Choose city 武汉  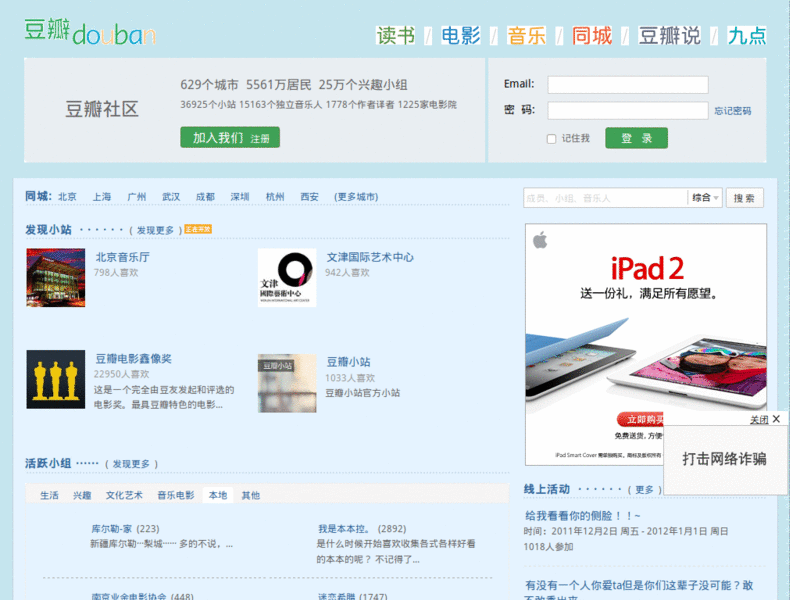coord(171,197)
